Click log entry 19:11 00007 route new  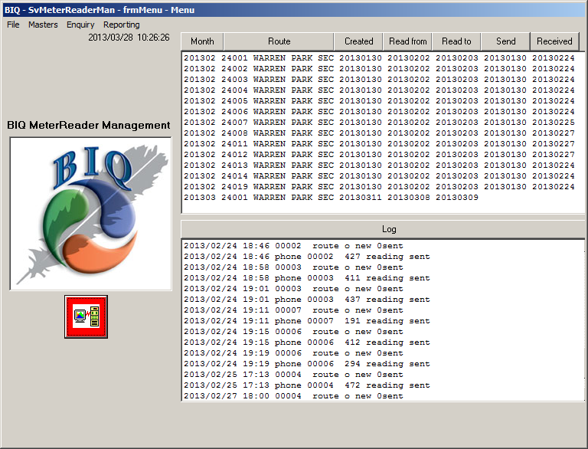coord(294,310)
